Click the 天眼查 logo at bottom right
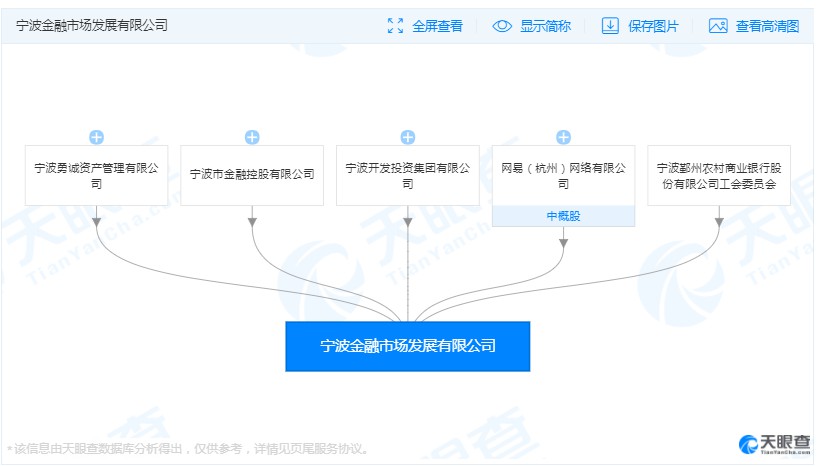The width and height of the screenshot is (821, 466). pyautogui.click(x=774, y=444)
